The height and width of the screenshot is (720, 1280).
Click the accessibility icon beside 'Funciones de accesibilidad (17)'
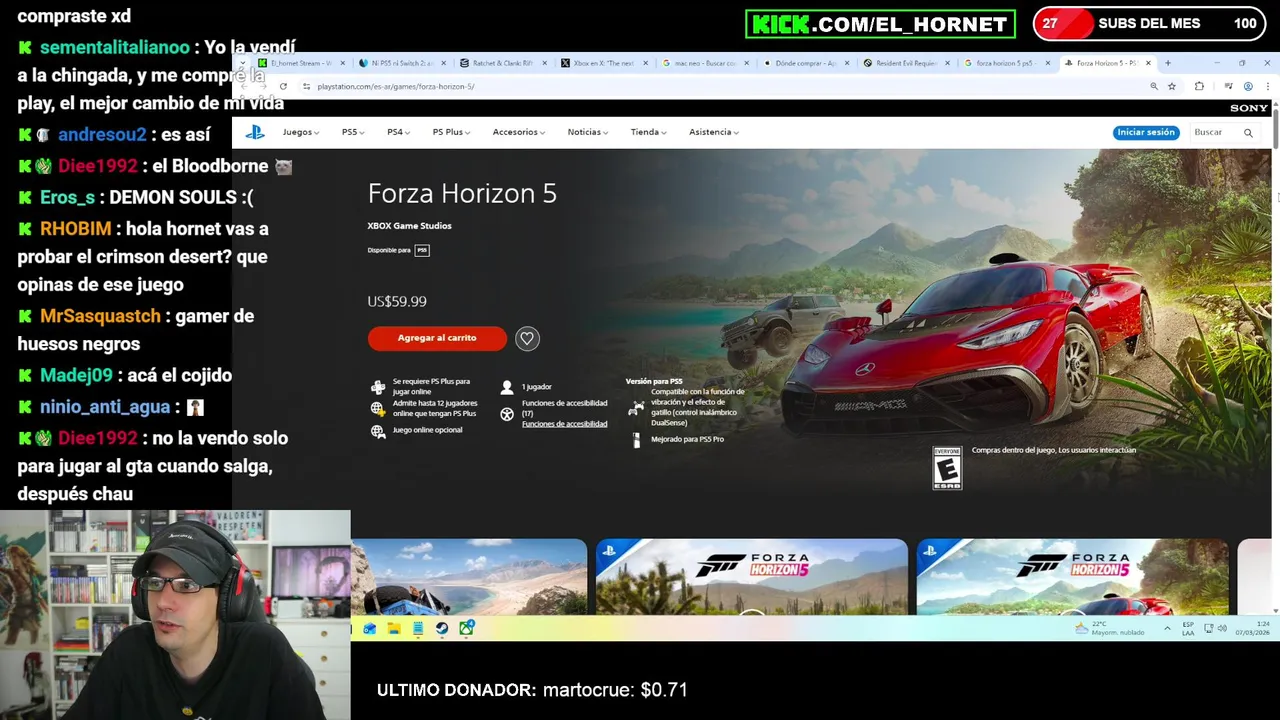[507, 413]
